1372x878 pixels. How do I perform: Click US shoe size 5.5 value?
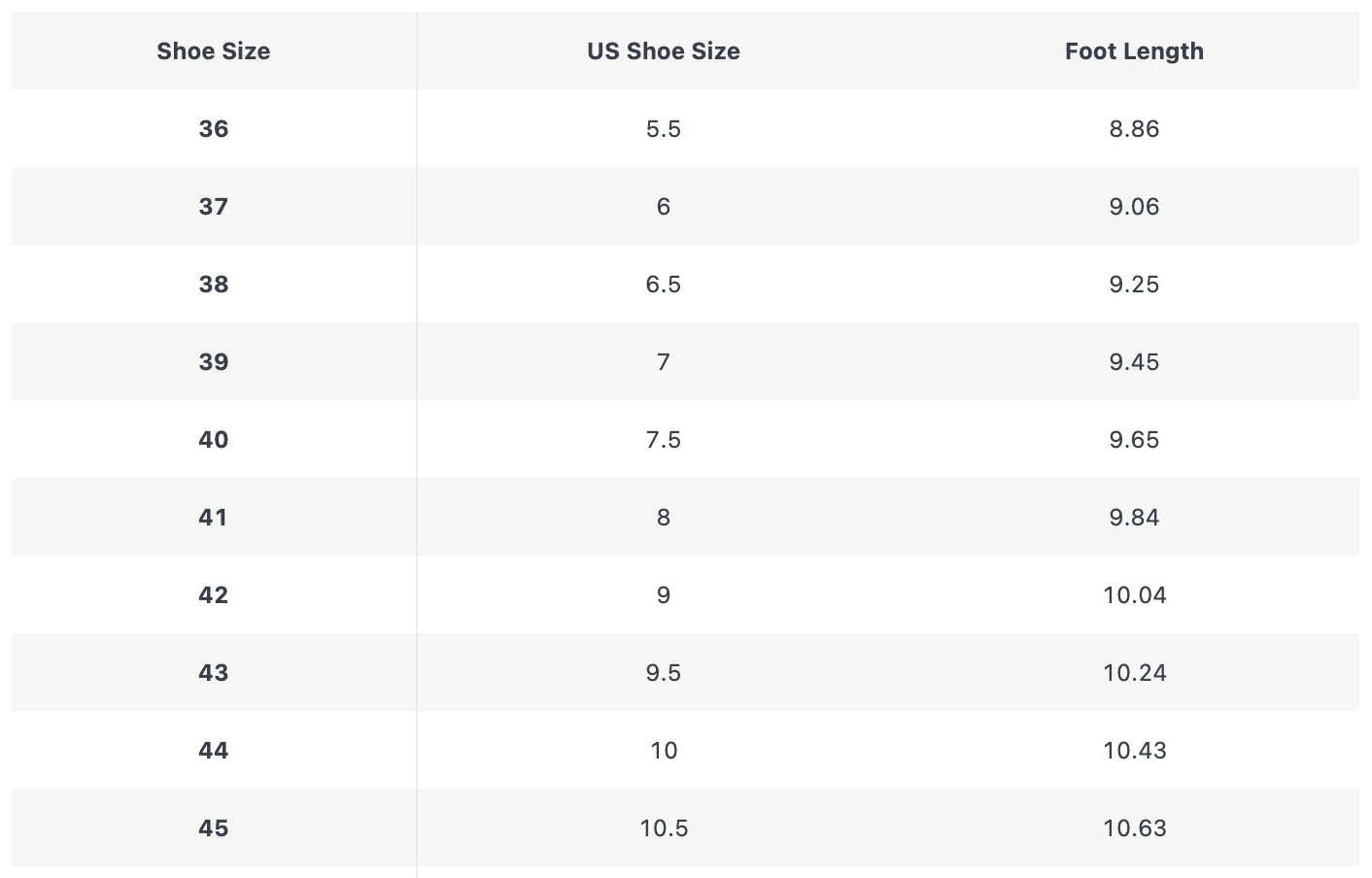(663, 129)
